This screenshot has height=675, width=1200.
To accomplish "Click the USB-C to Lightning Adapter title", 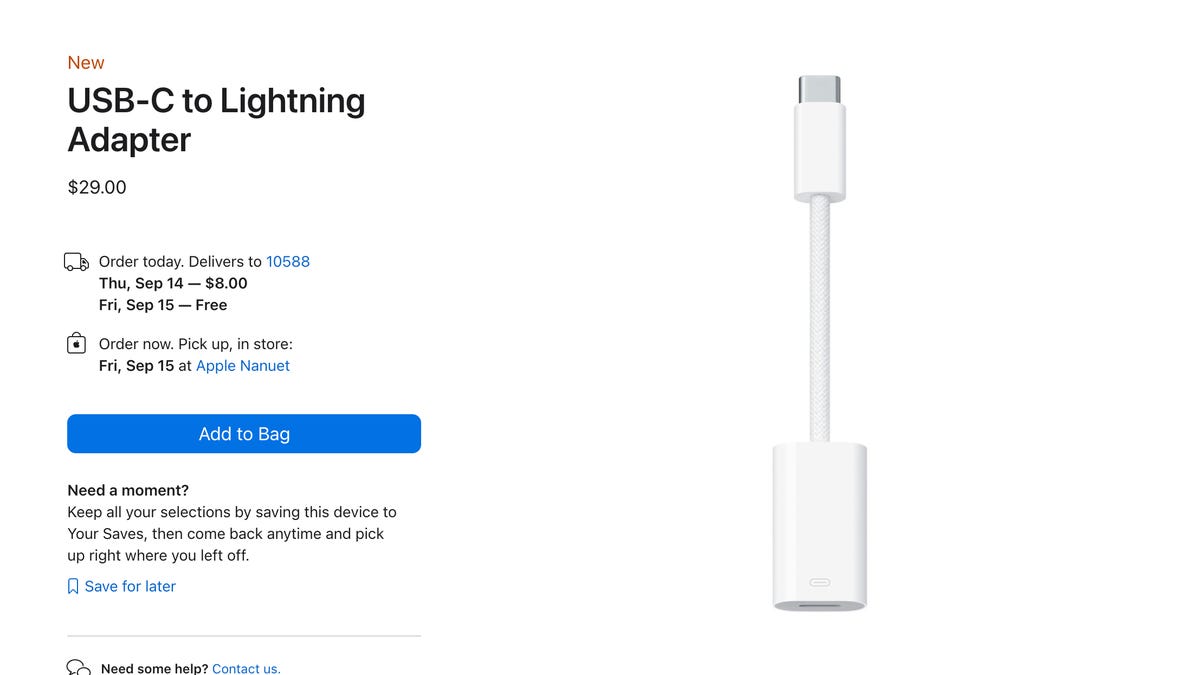I will coord(216,119).
